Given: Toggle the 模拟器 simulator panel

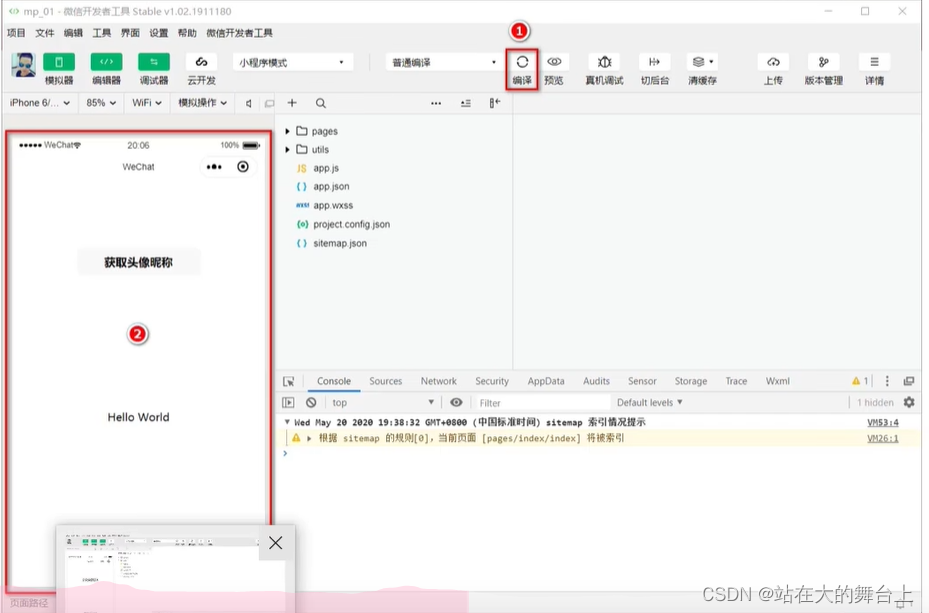Looking at the screenshot, I should pos(59,62).
